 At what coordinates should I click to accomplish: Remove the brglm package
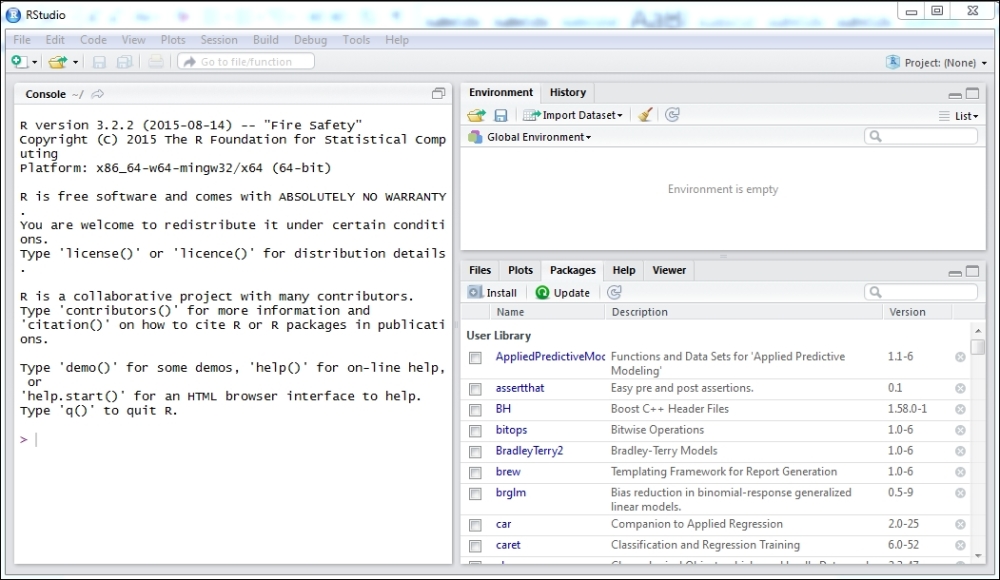(960, 493)
